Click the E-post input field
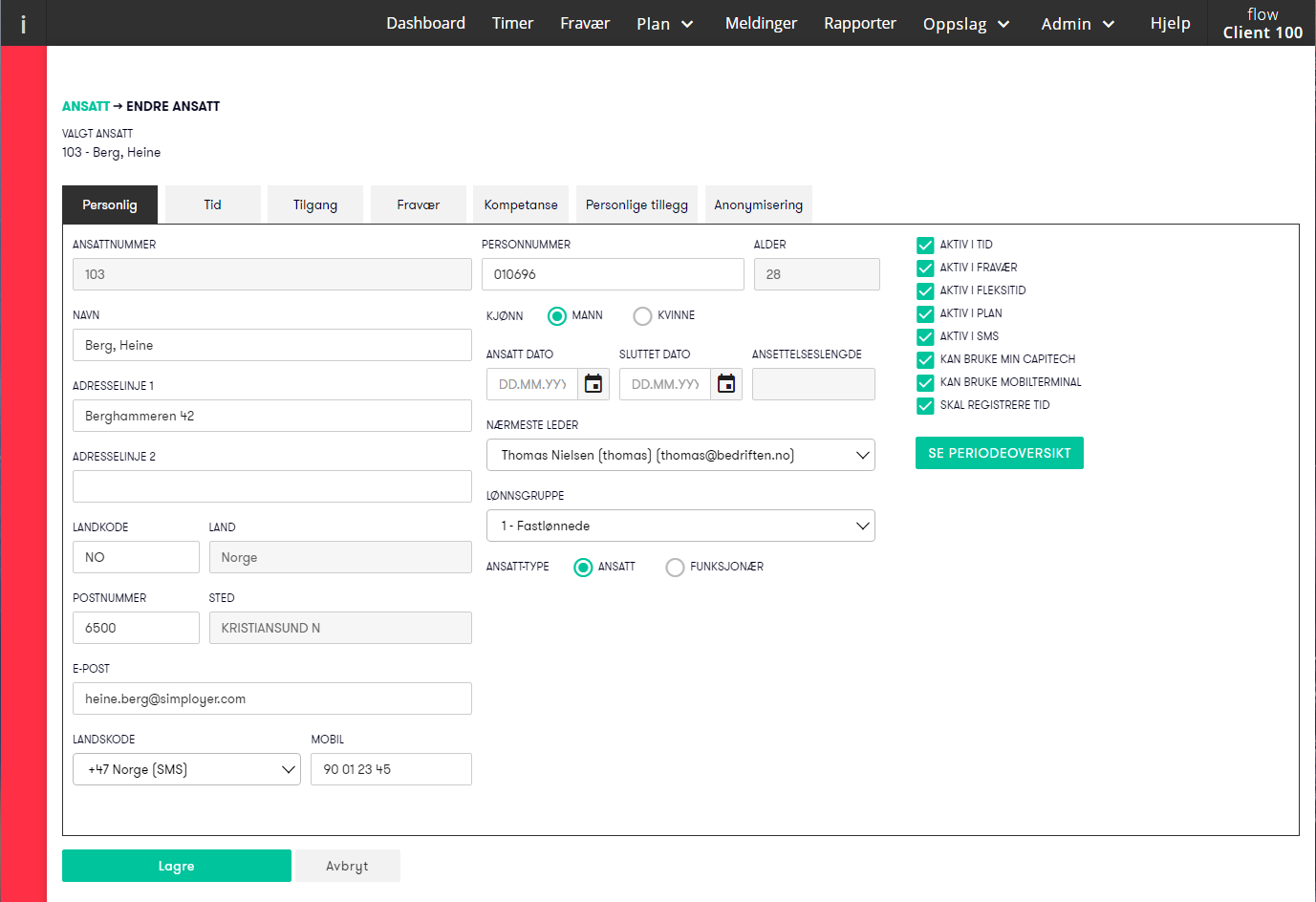Image resolution: width=1316 pixels, height=902 pixels. coord(272,698)
